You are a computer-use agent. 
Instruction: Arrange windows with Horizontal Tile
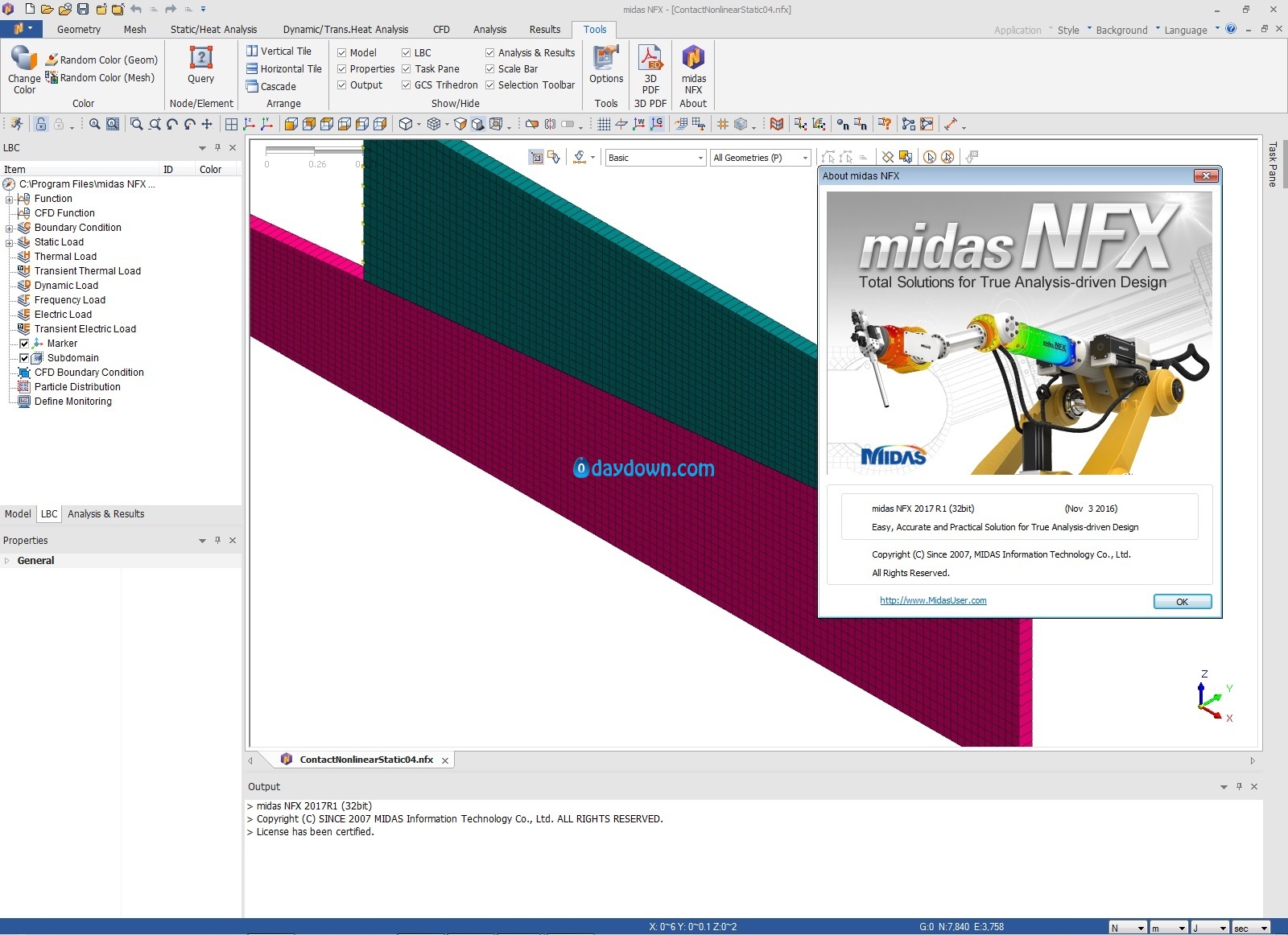(283, 68)
